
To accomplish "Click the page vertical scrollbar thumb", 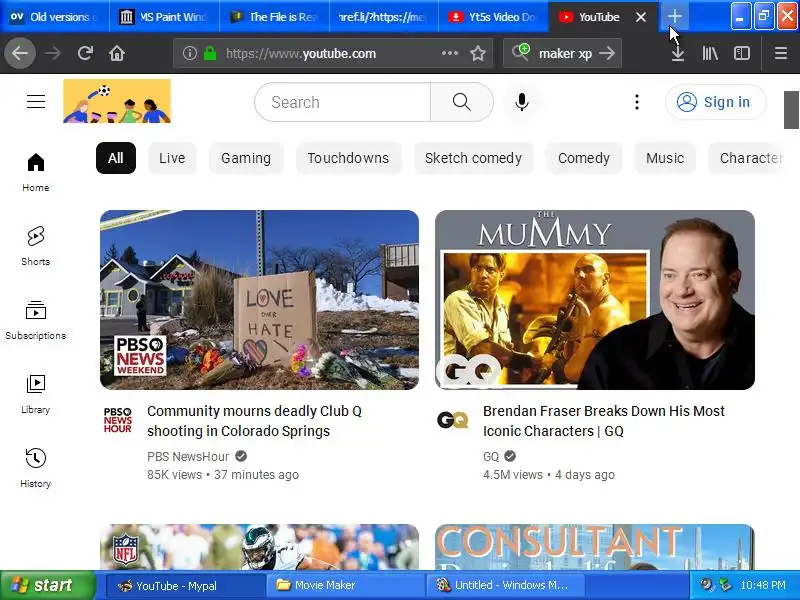I will click(791, 110).
